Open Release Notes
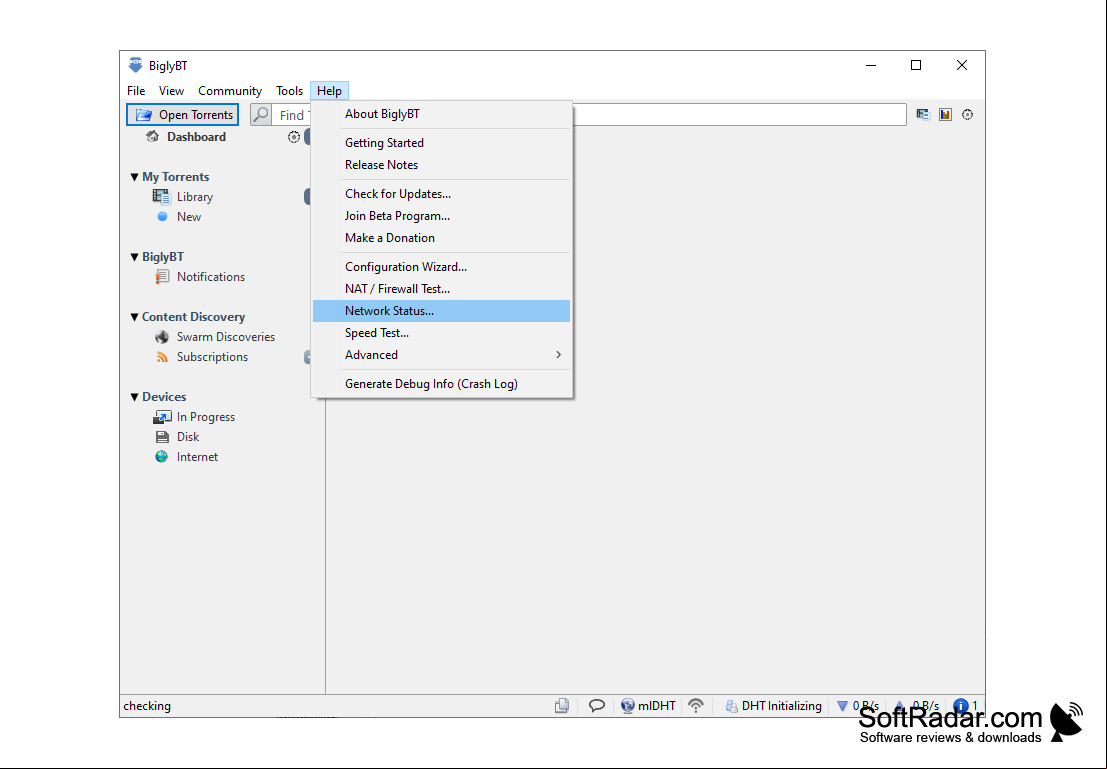This screenshot has width=1107, height=769. click(x=441, y=165)
